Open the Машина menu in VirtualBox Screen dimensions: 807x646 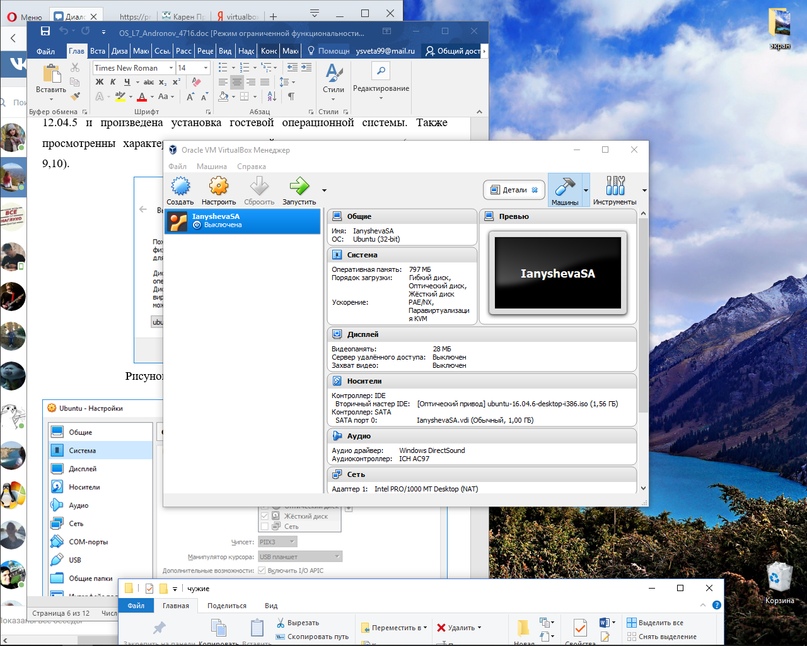pyautogui.click(x=211, y=166)
